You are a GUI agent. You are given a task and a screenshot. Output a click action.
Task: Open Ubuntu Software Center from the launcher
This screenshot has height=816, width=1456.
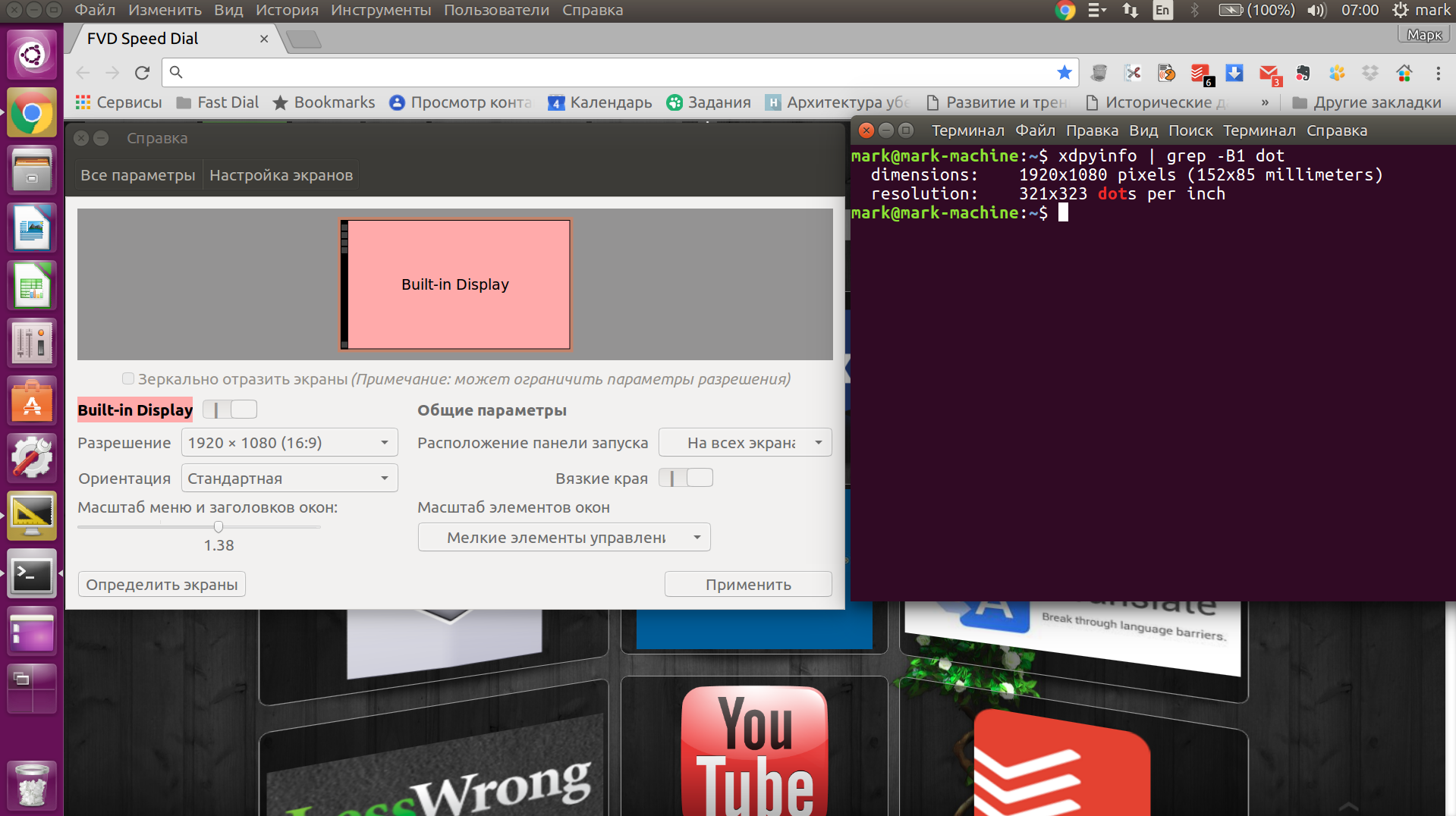click(32, 401)
